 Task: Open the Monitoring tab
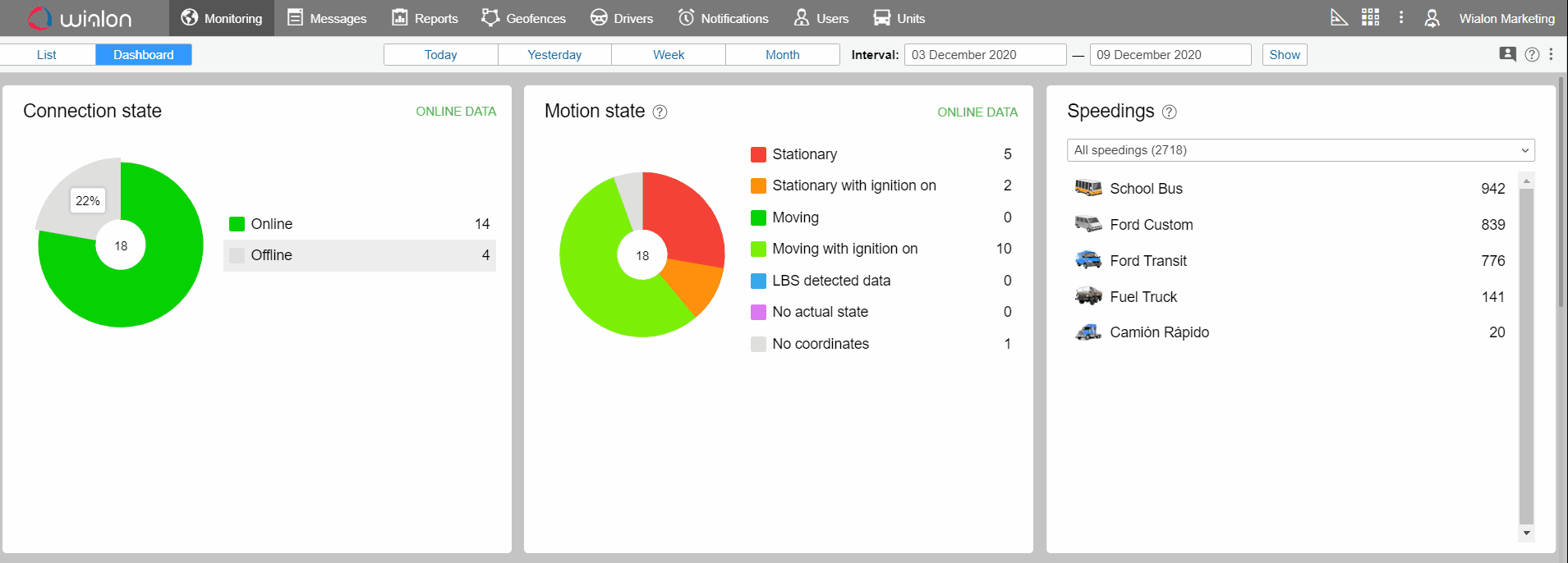[x=222, y=18]
